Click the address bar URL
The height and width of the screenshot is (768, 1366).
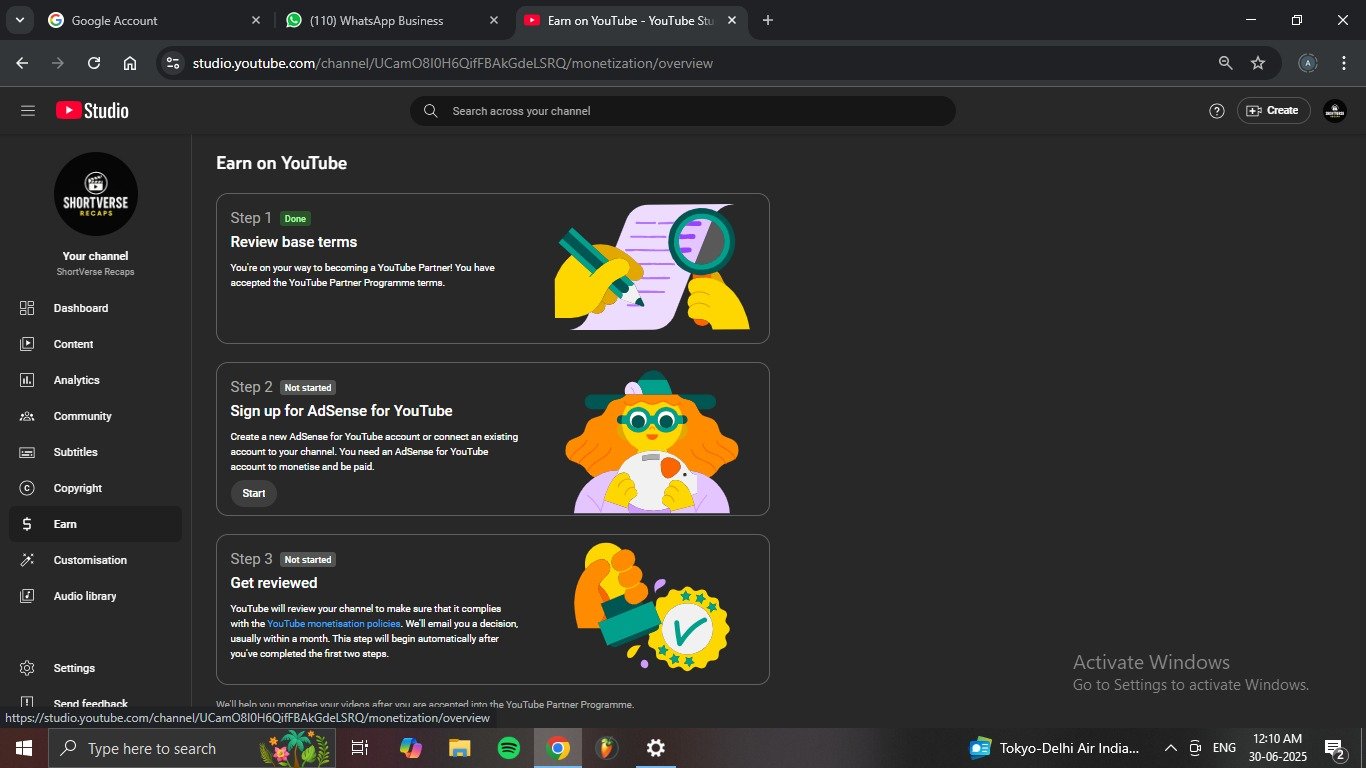(x=452, y=63)
